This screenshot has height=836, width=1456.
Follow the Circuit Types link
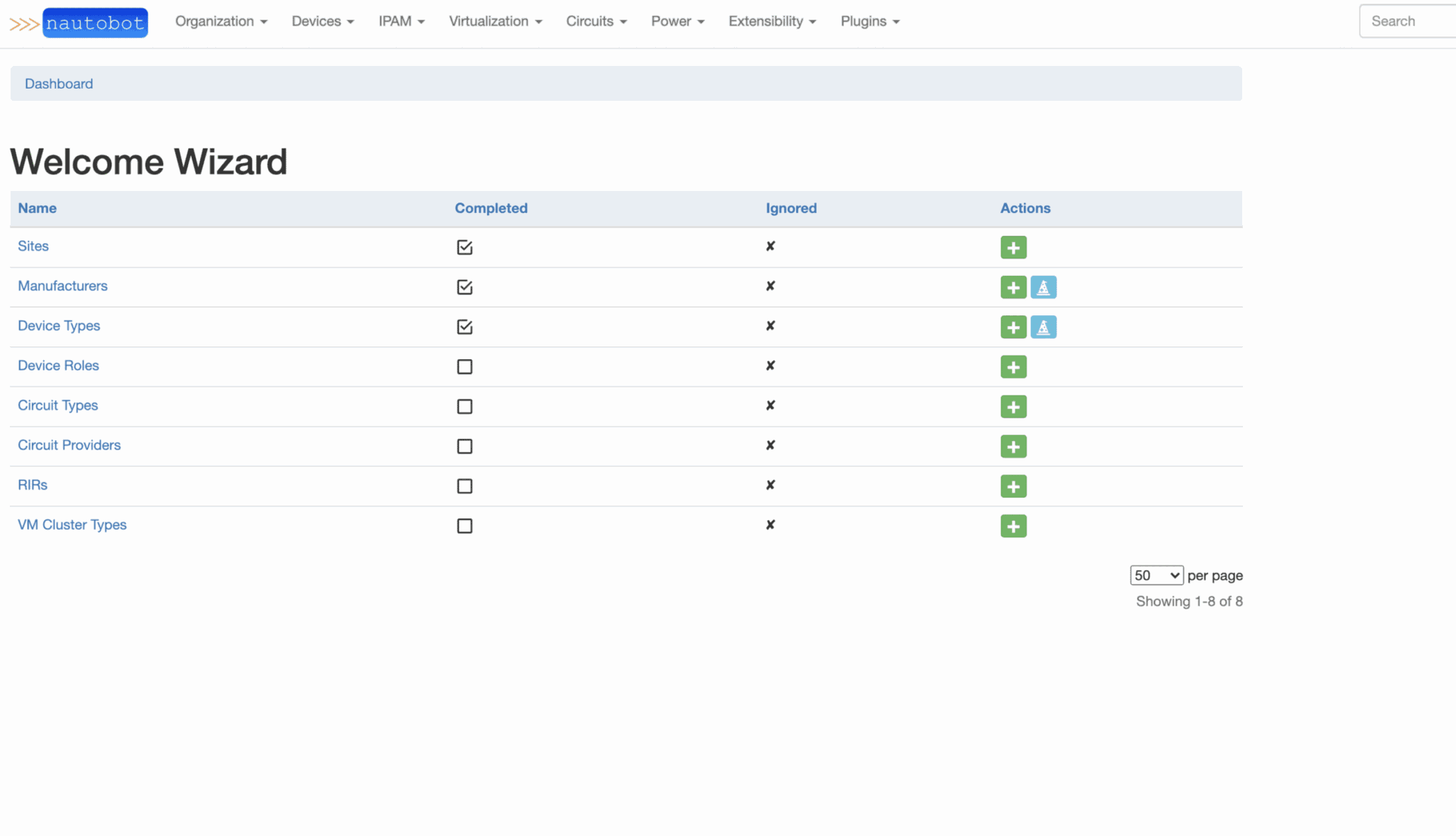click(x=58, y=405)
